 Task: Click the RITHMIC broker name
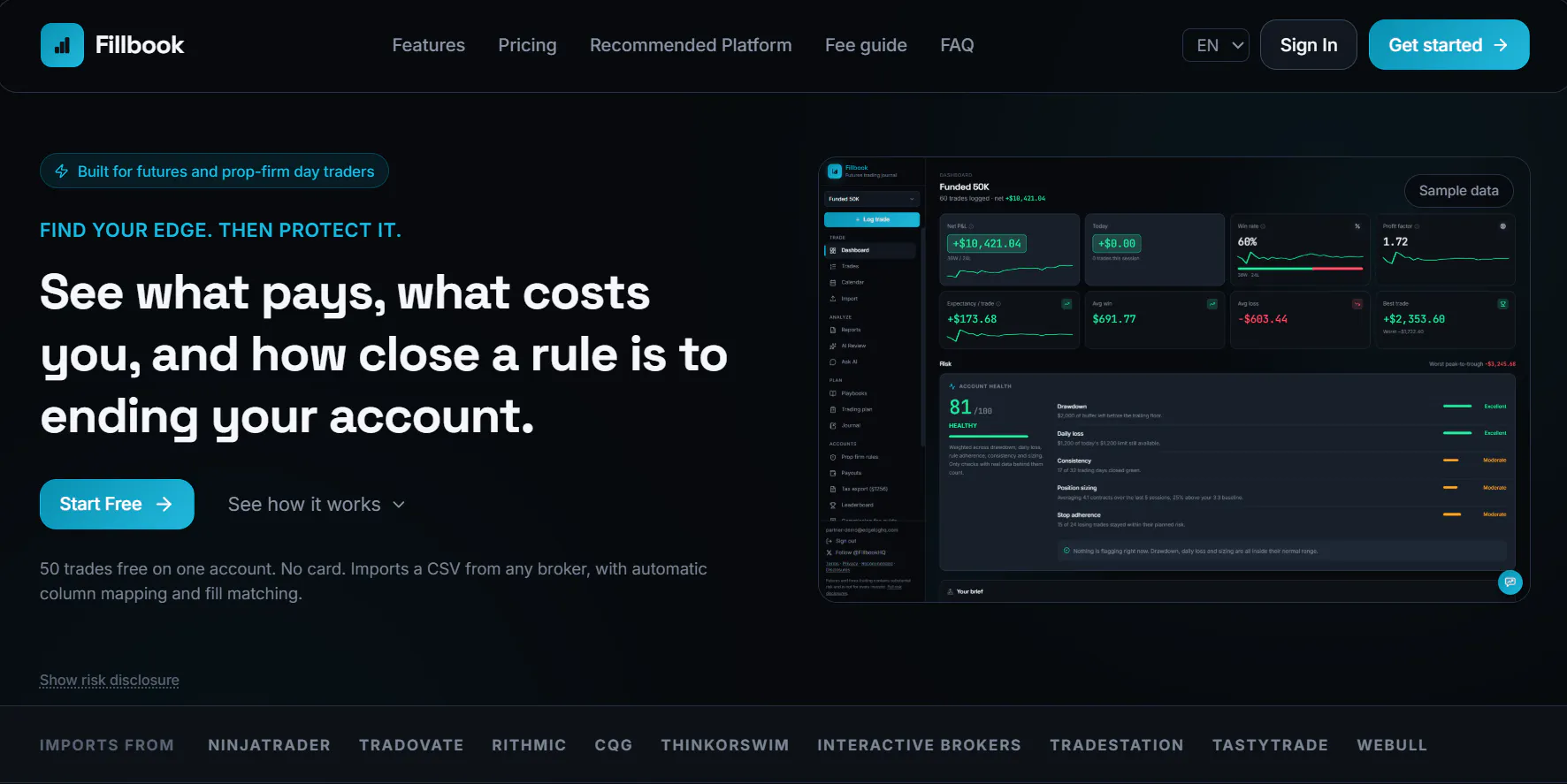pyautogui.click(x=529, y=745)
